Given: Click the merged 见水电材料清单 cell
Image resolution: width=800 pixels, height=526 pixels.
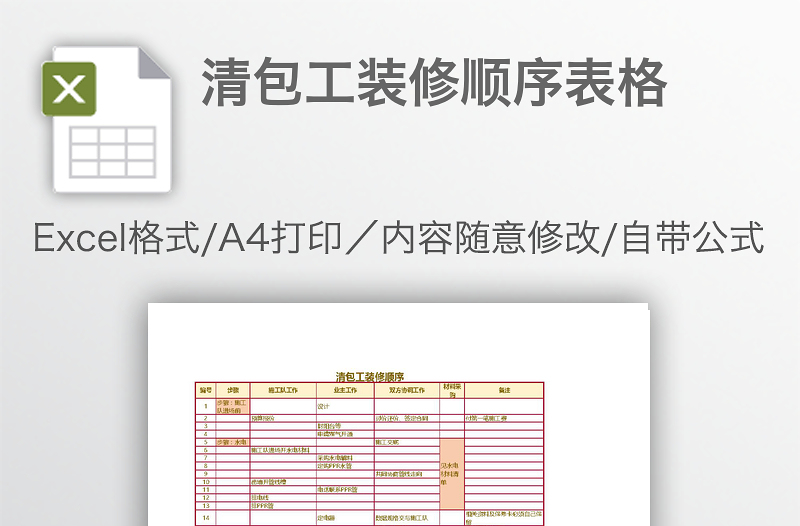Looking at the screenshot, I should point(452,474).
